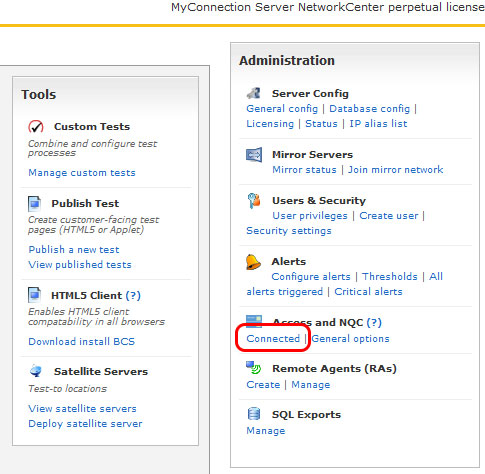The image size is (485, 474).
Task: Select Deploy satellite server
Action: [x=85, y=424]
